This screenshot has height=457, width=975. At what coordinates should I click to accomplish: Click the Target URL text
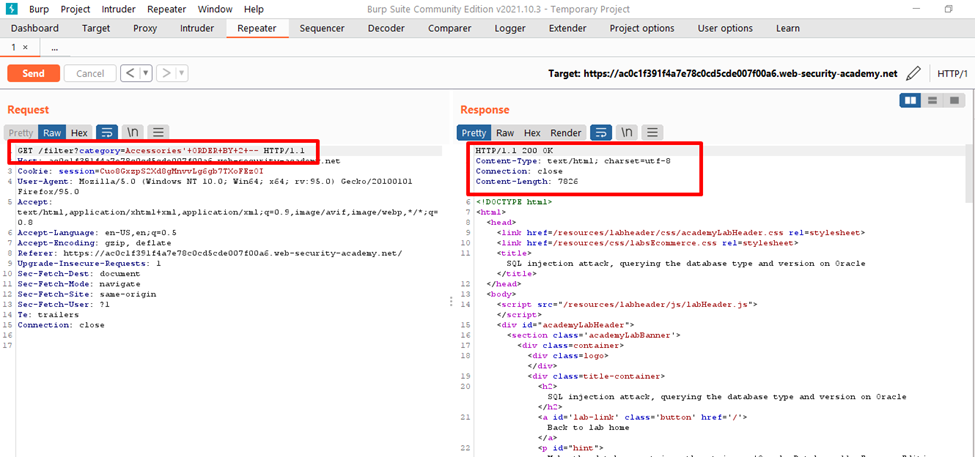click(x=723, y=73)
